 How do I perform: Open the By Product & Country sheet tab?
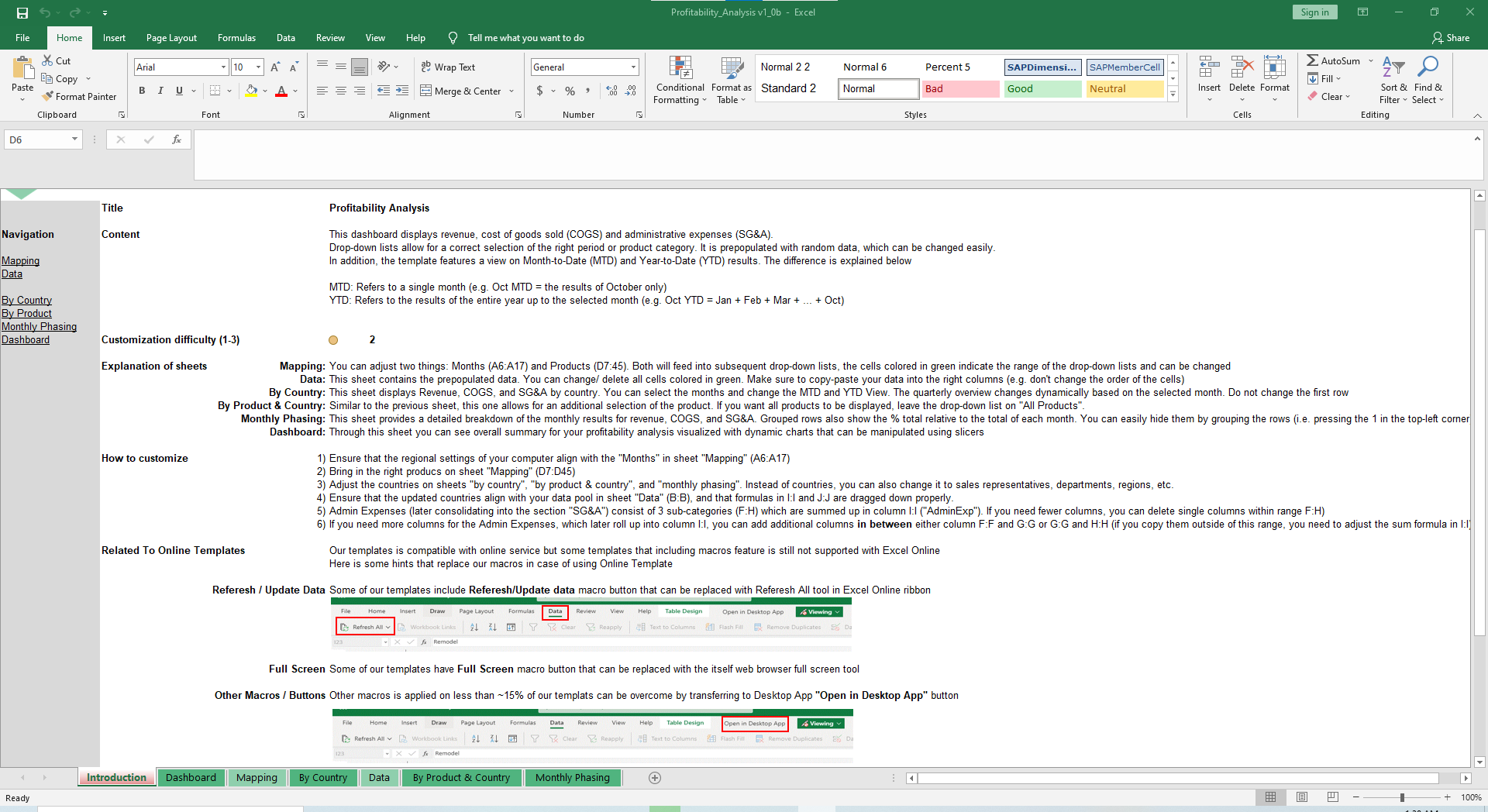(461, 778)
